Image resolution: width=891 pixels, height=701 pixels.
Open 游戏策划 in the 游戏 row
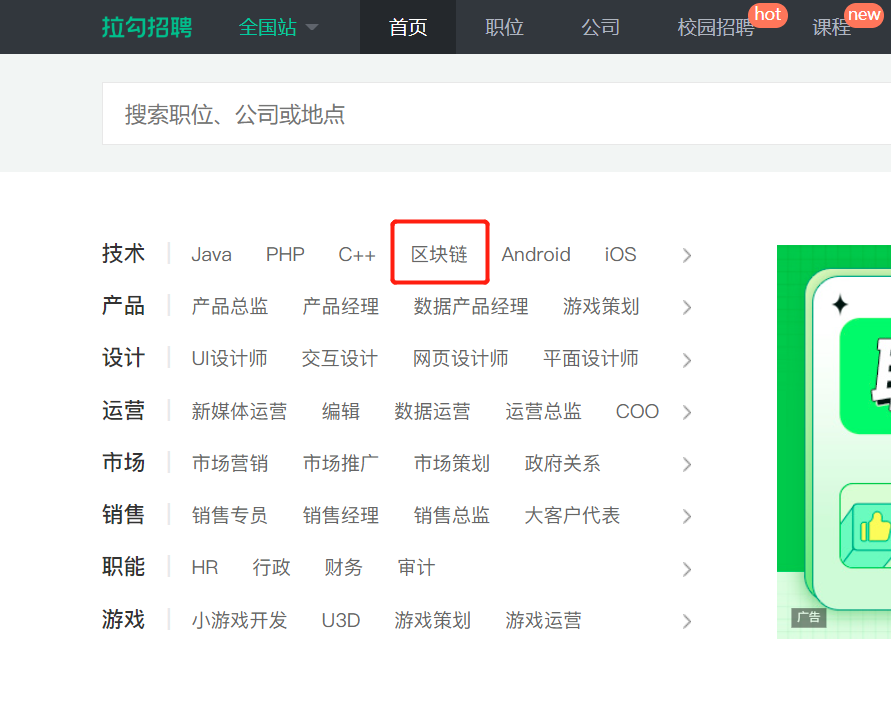[432, 620]
